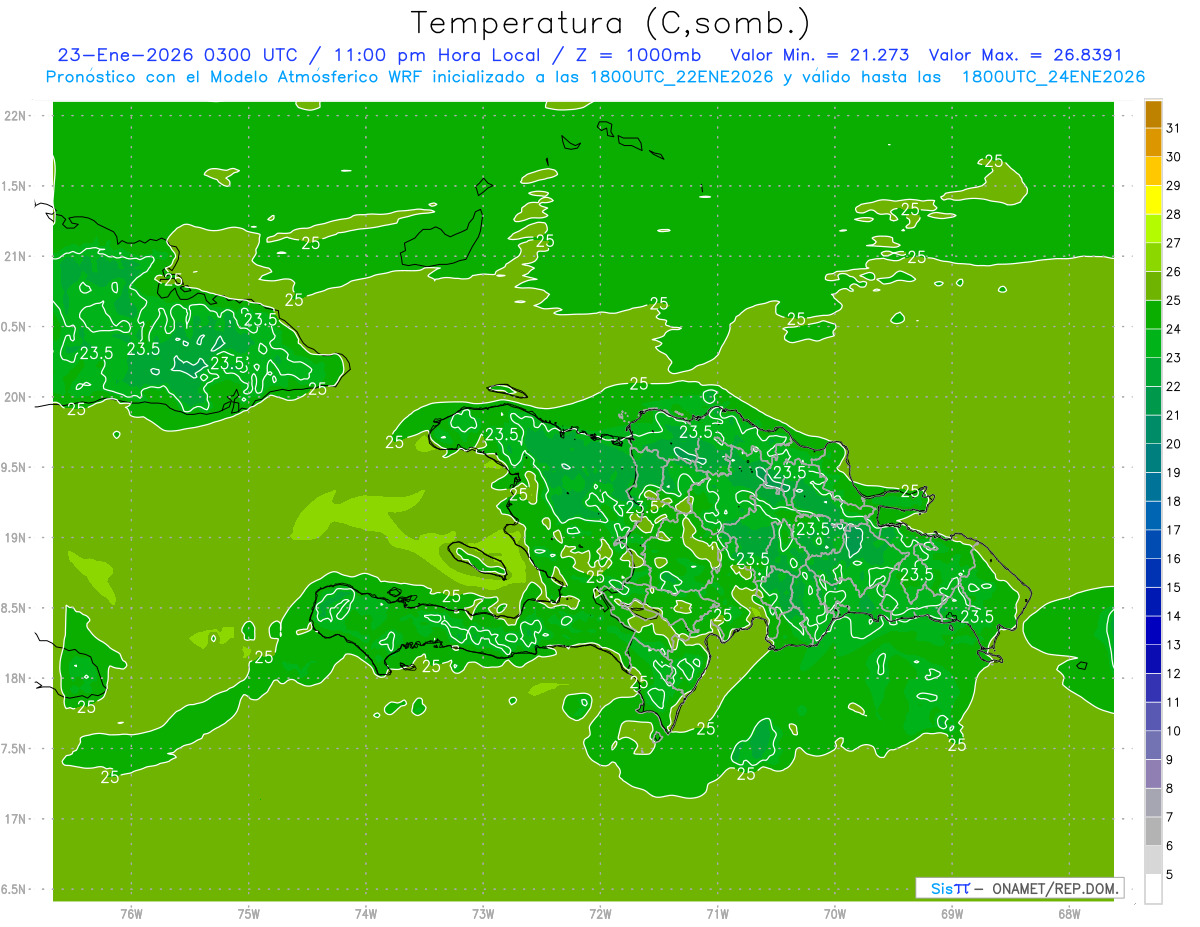Viewport: 1200px width, 927px height.
Task: Click the blue swatch between 16 and 17
Action: click(x=1153, y=545)
